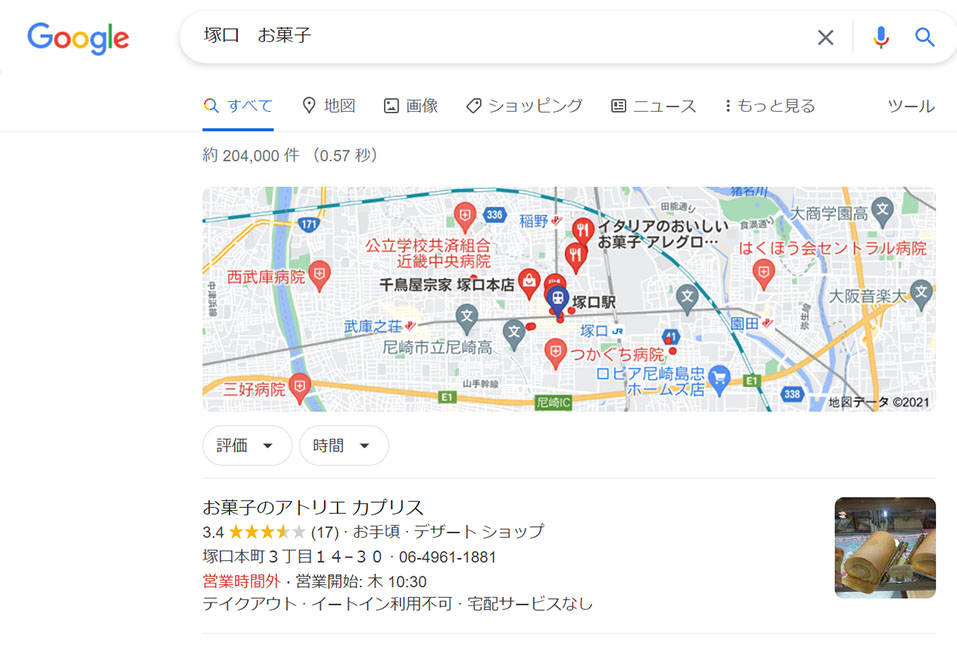Click the magnifying glass search icon
This screenshot has width=957, height=645.
(923, 37)
